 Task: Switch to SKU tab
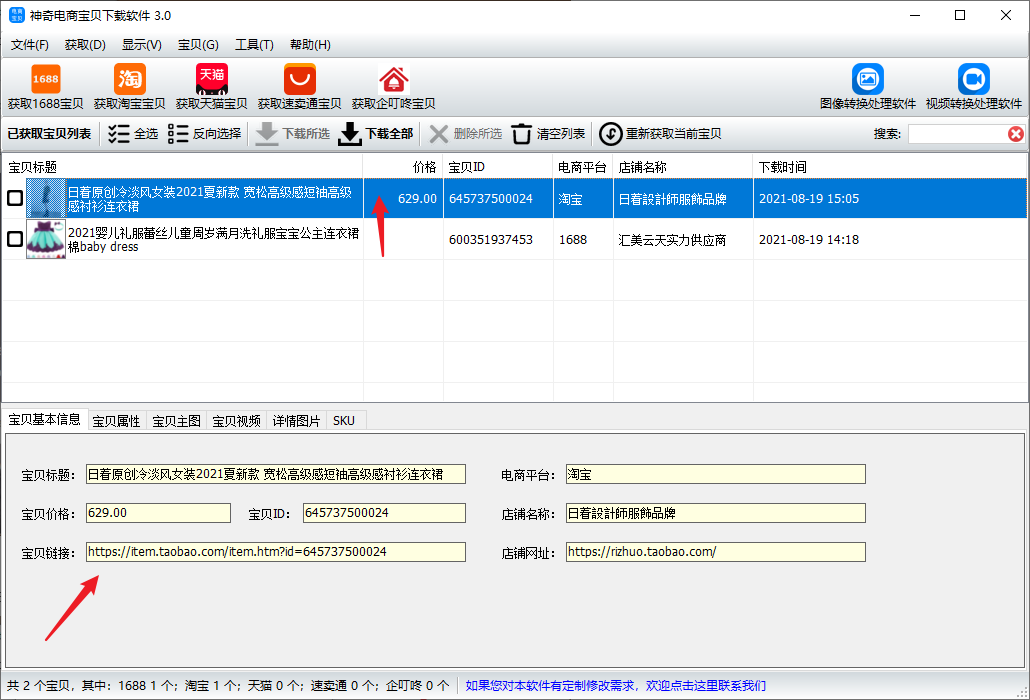coord(344,421)
